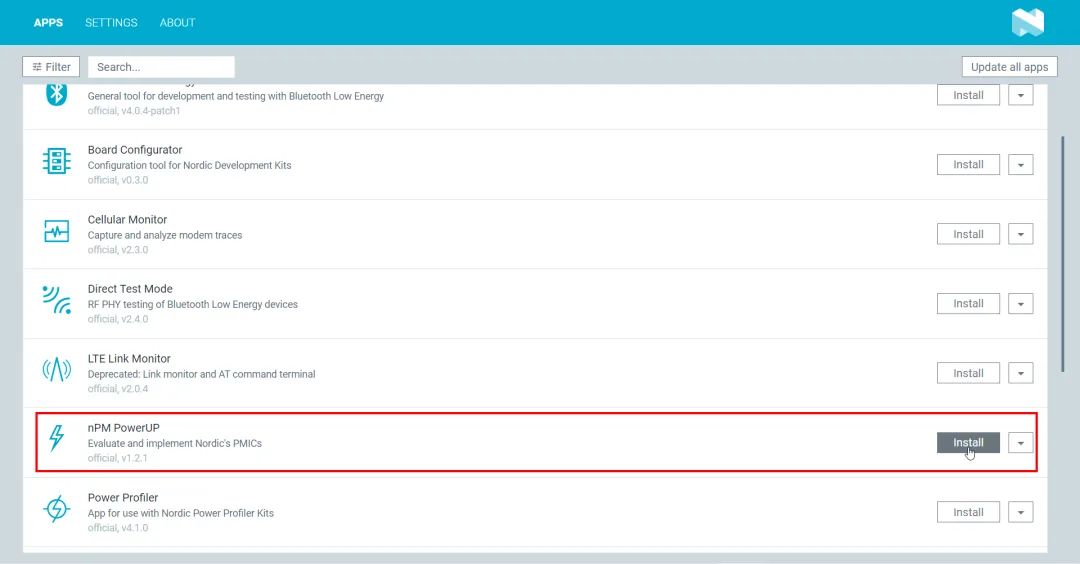Click the Bluetooth Low Energy app icon
The width and height of the screenshot is (1080, 564).
[57, 95]
